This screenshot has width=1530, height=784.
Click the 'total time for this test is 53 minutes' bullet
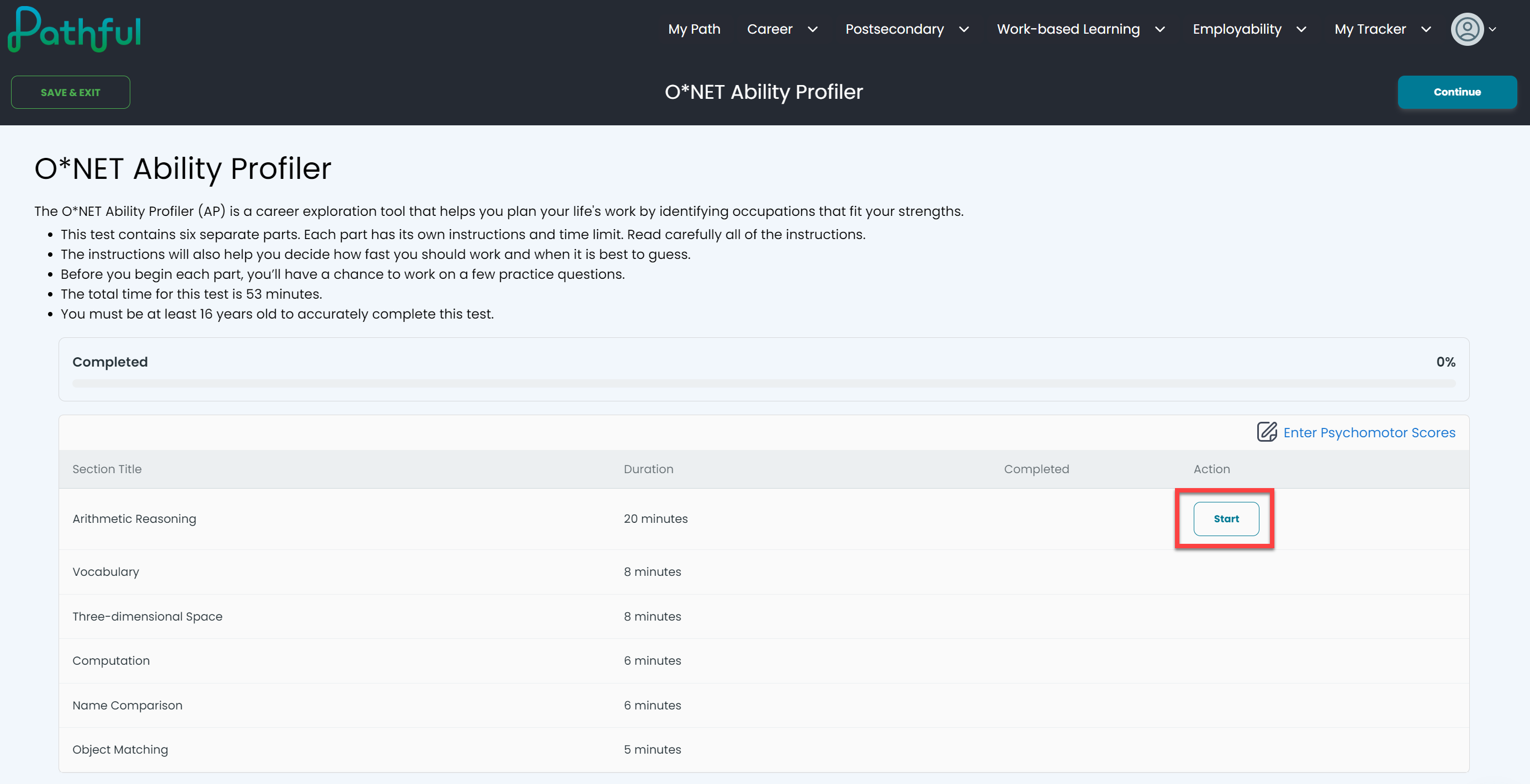pos(191,294)
